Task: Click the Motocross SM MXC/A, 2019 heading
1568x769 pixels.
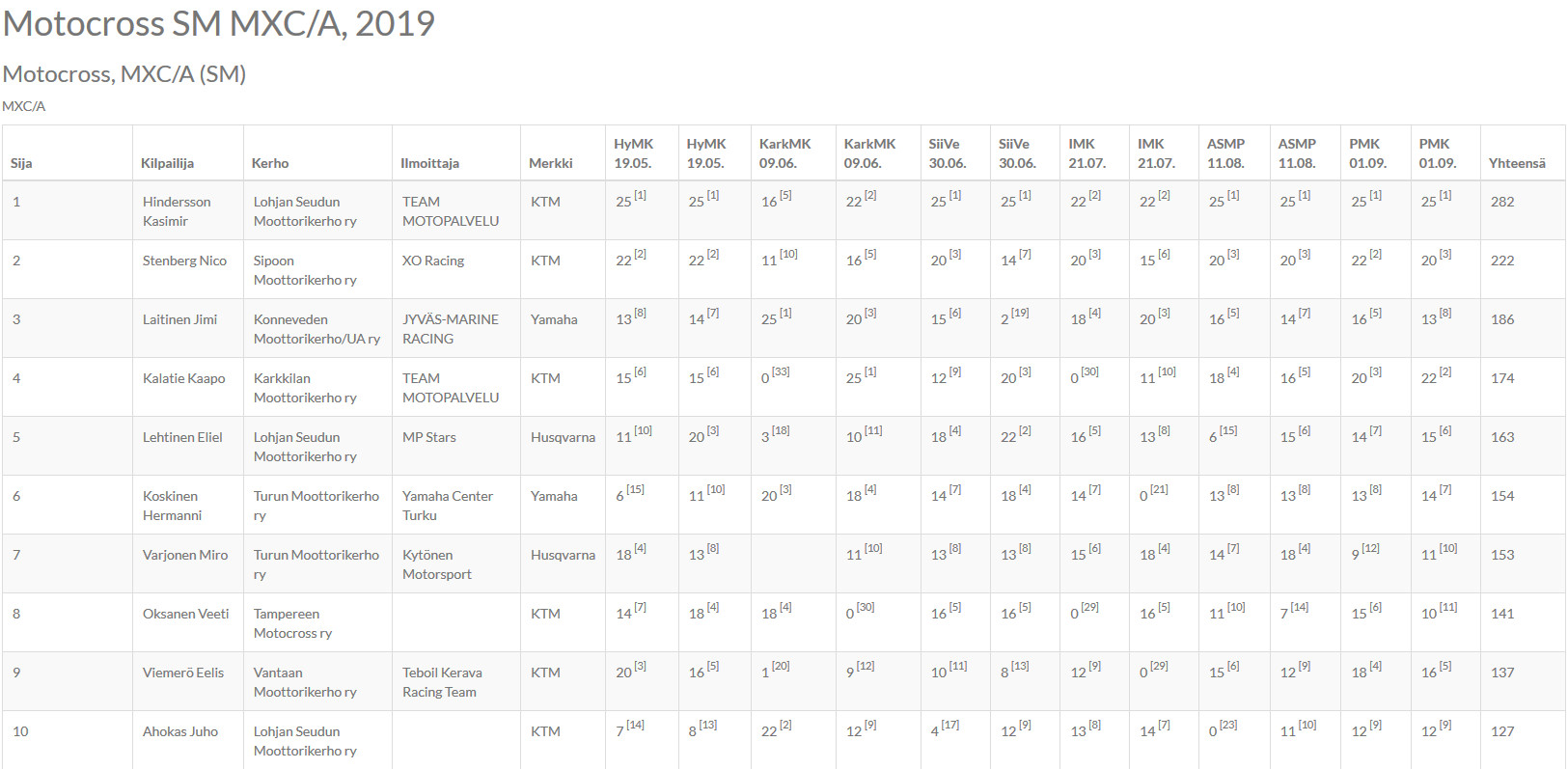Action: pyautogui.click(x=219, y=23)
